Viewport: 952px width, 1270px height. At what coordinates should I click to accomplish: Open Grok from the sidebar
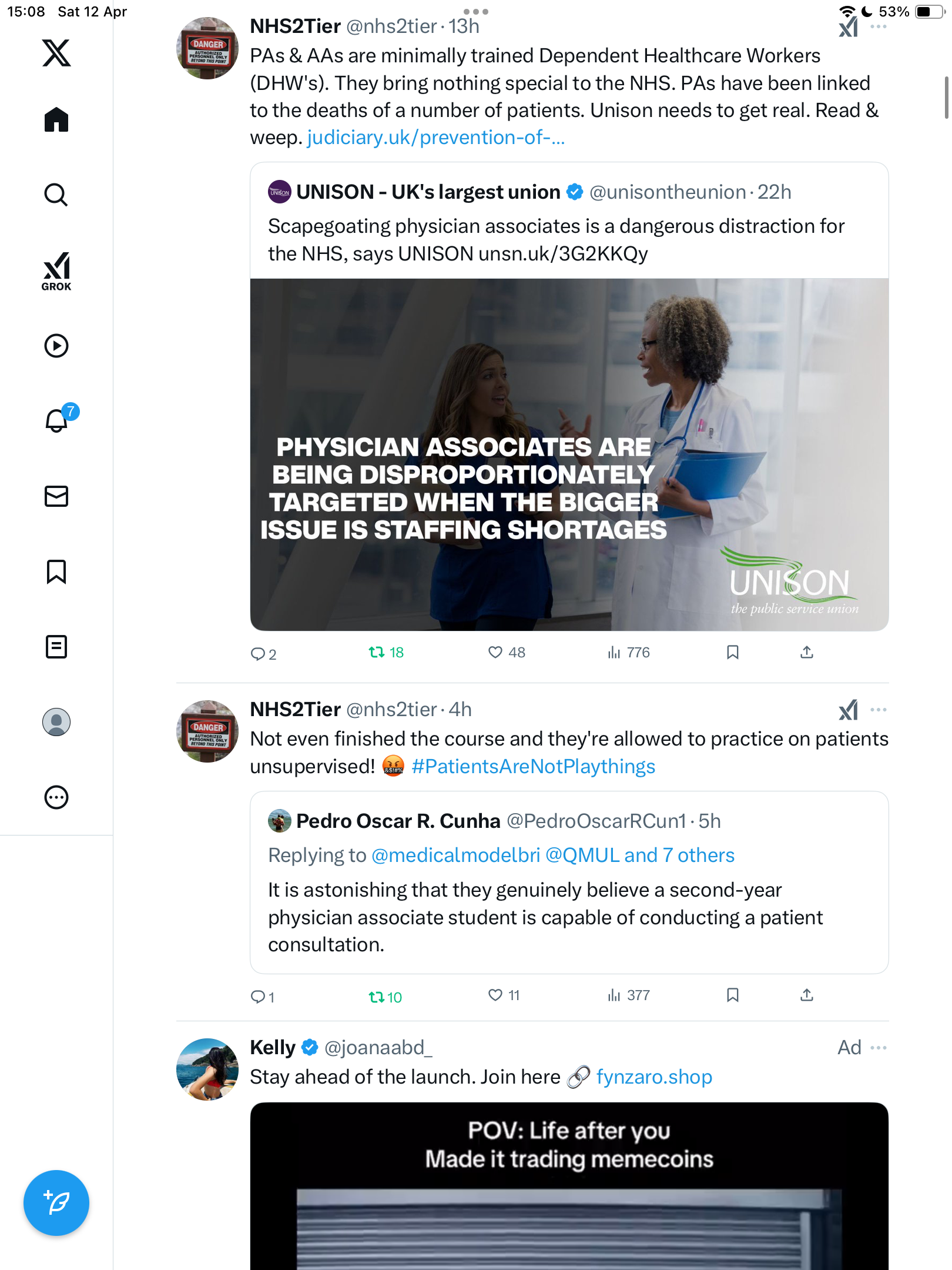point(56,271)
